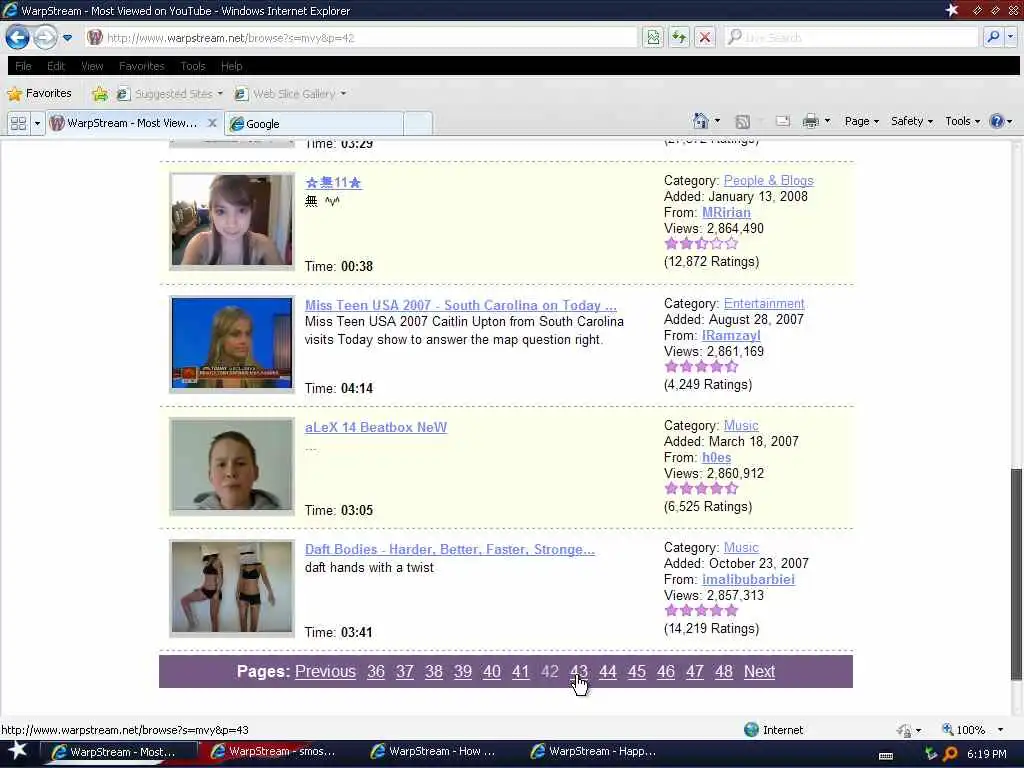Open the People & Blogs category link

(x=768, y=180)
